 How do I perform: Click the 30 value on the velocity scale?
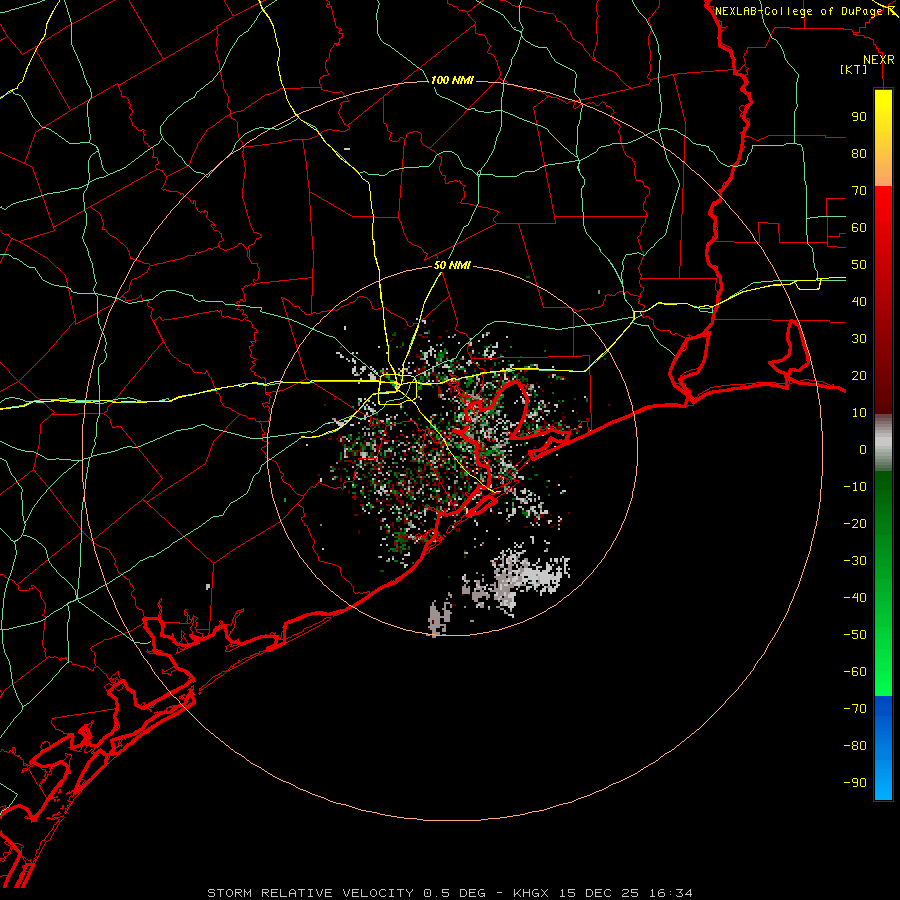point(859,339)
